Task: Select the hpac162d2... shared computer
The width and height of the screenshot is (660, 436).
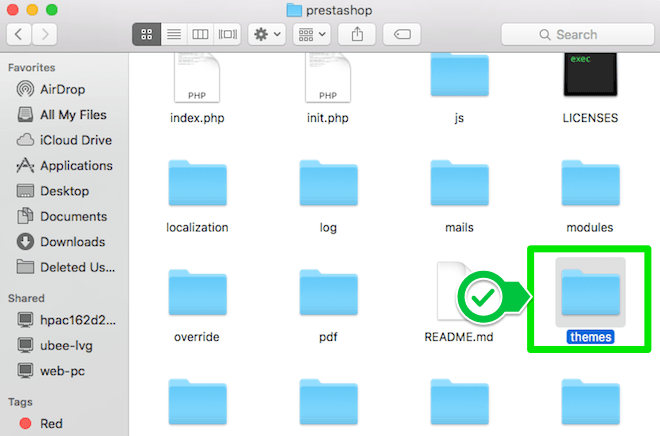Action: pos(64,320)
